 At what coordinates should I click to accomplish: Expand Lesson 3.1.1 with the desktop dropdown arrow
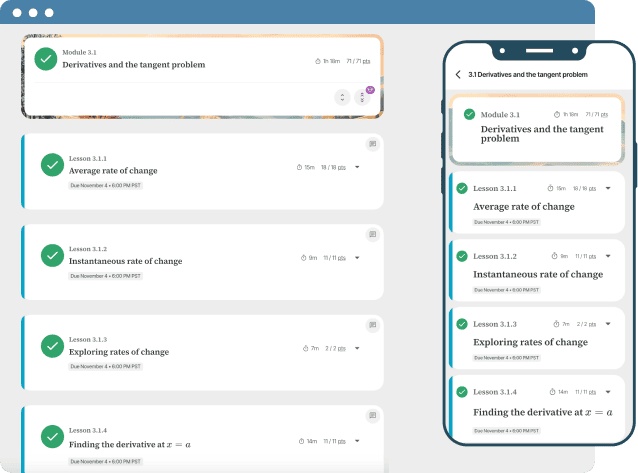[x=357, y=167]
